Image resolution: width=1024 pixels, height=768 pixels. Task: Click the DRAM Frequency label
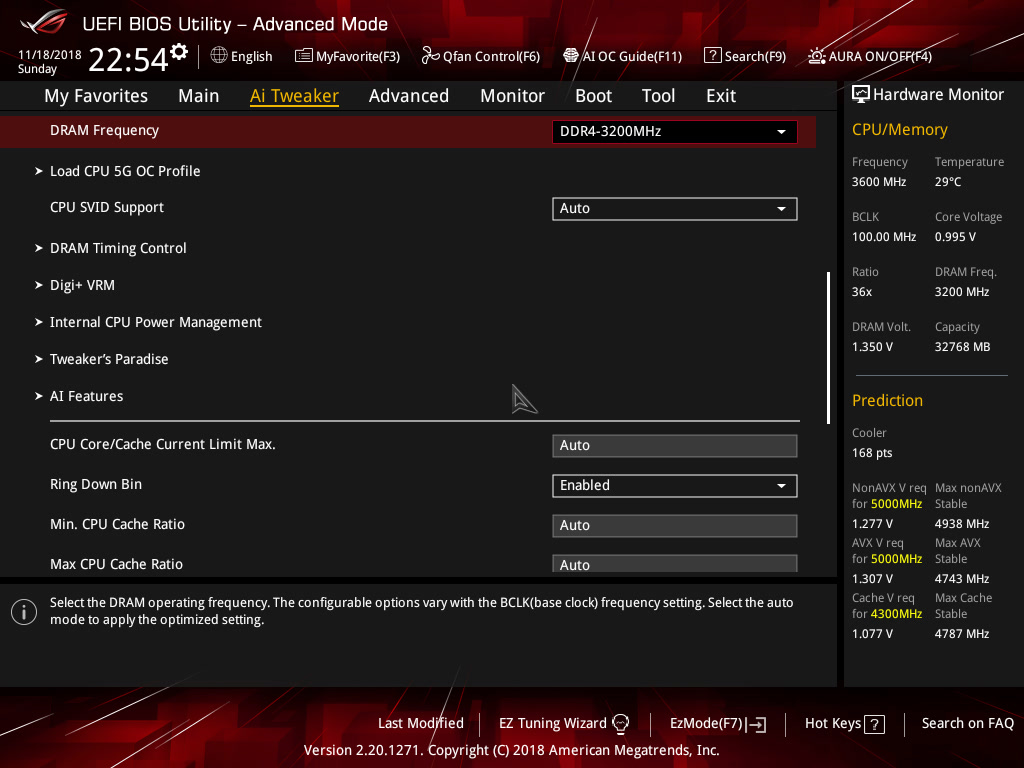pos(104,131)
